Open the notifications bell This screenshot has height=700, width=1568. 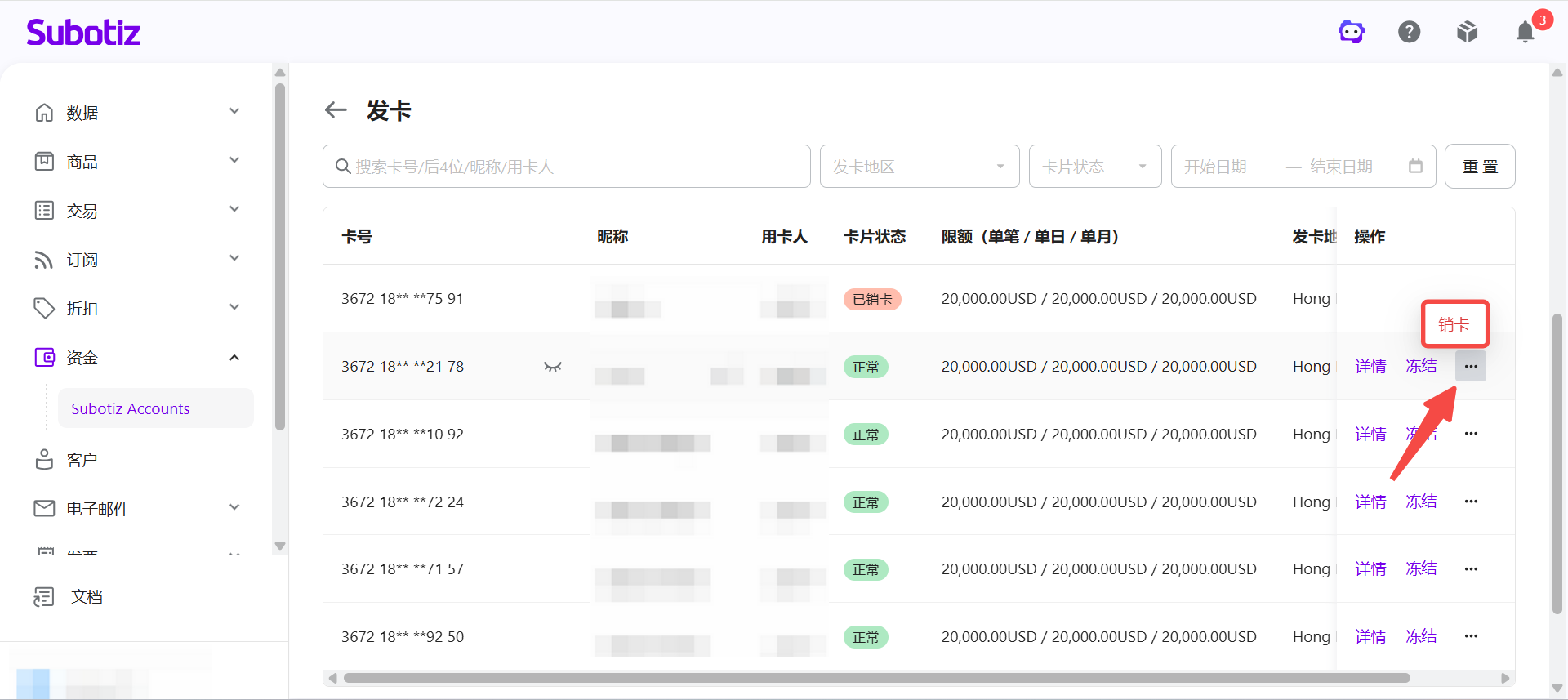(1526, 32)
